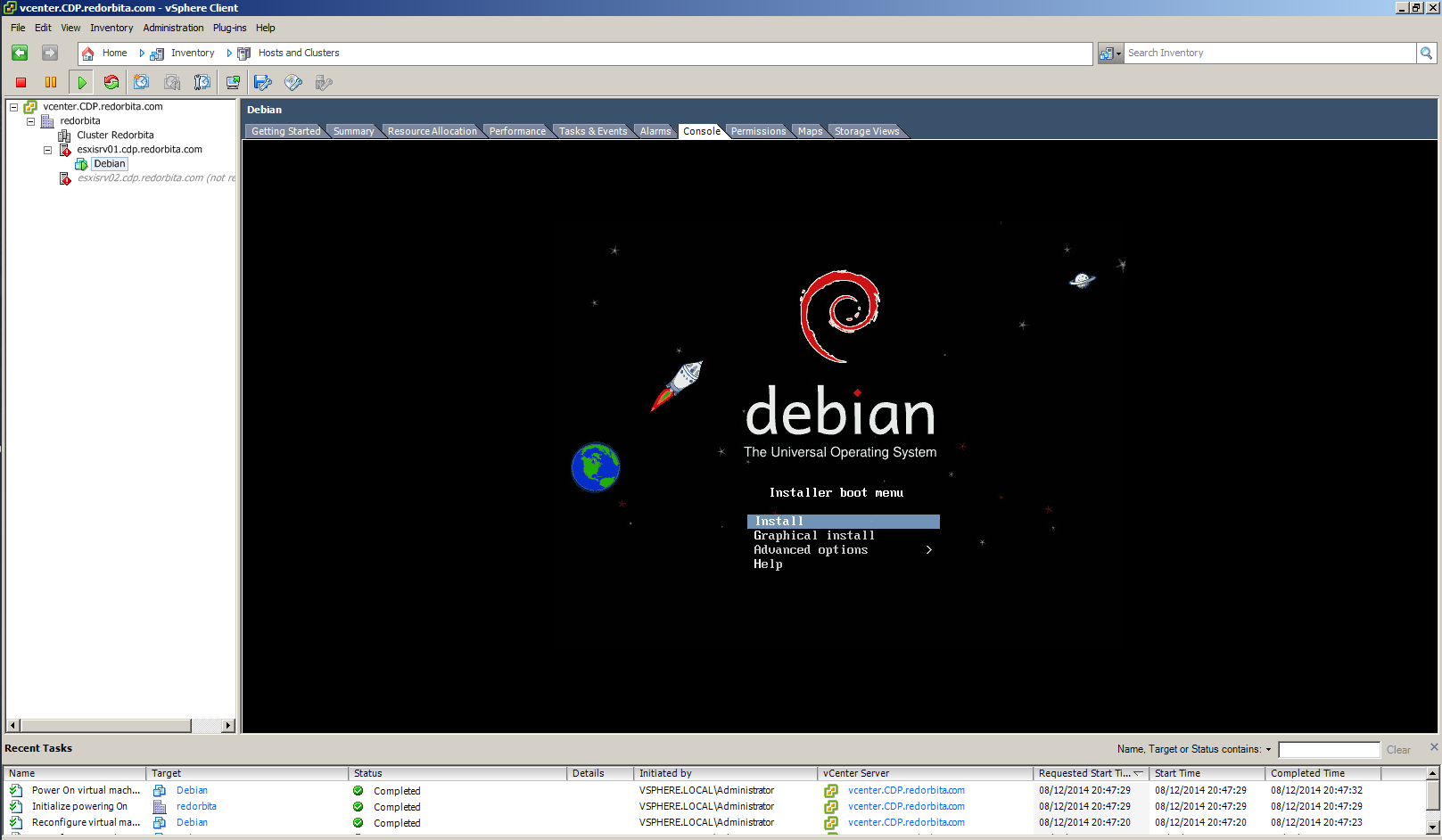This screenshot has height=840, width=1442.
Task: Click the green Power On play icon
Action: pos(82,83)
